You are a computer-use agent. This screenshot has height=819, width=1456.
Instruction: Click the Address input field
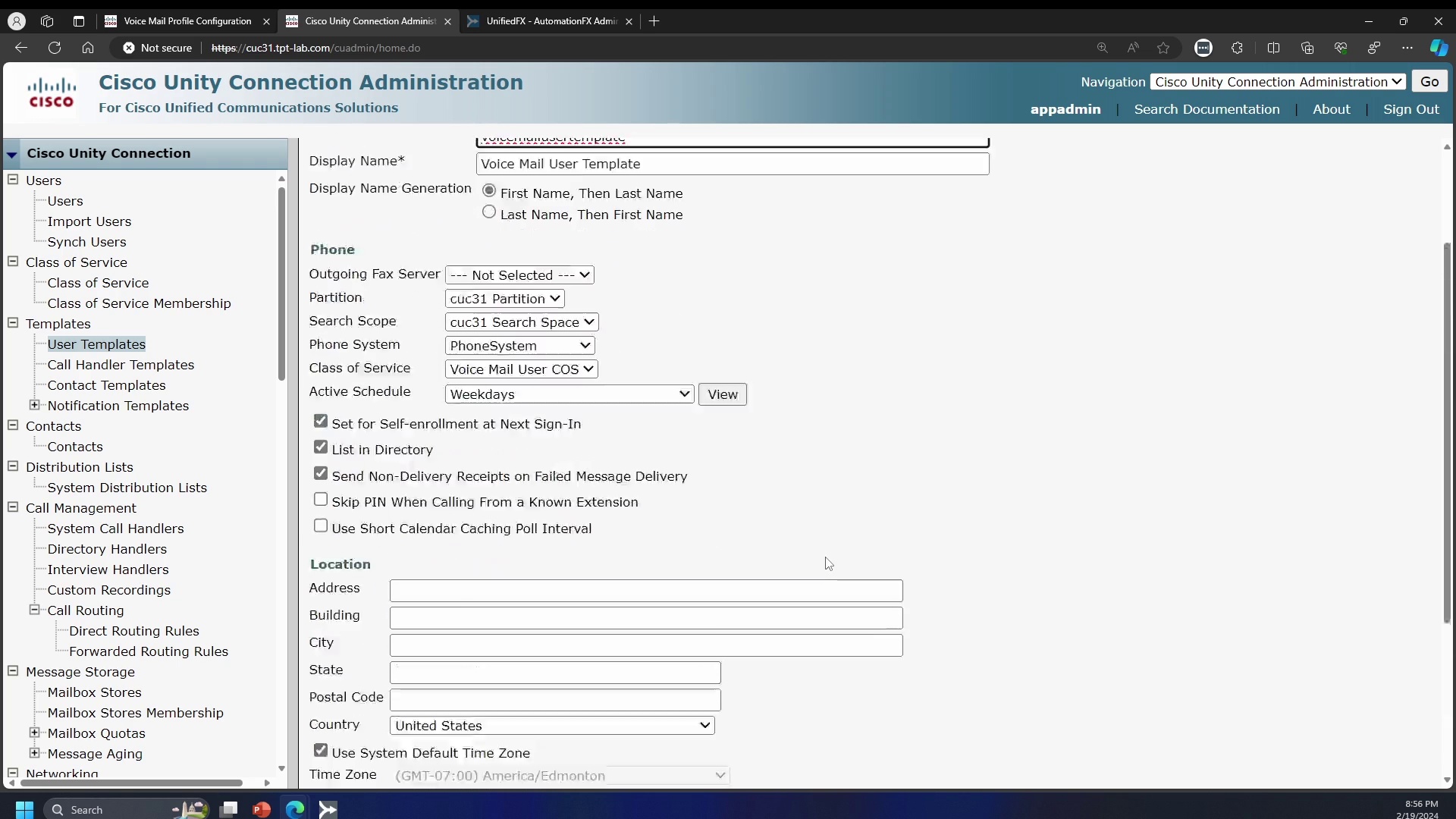point(646,591)
